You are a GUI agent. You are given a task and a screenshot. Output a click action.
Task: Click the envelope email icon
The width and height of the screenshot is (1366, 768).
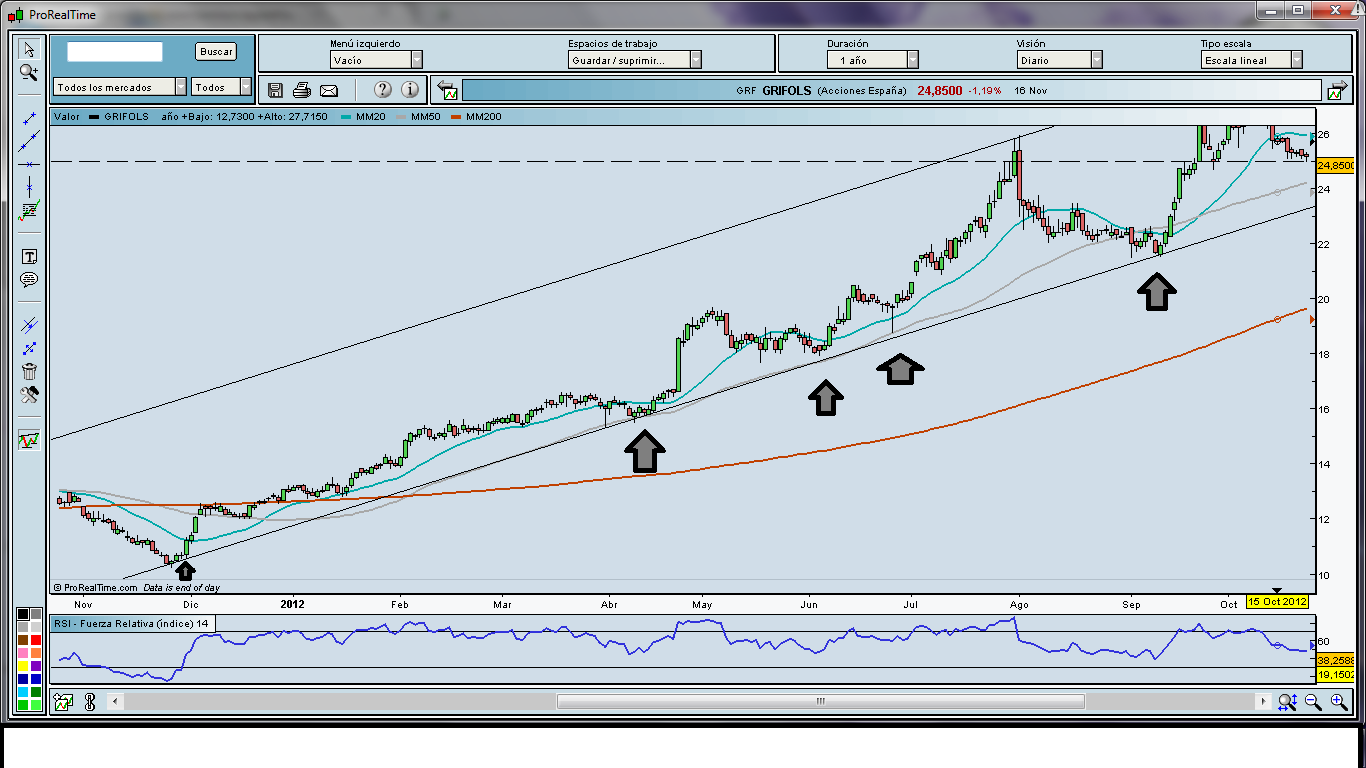tap(329, 91)
